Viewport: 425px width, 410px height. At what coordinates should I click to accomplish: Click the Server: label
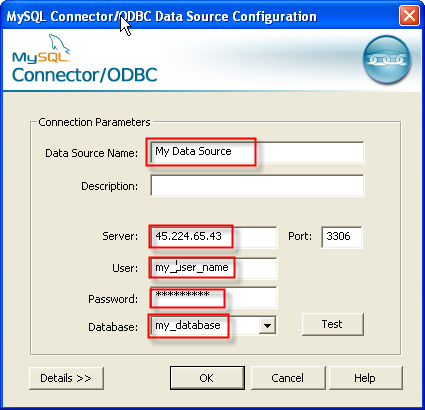click(x=120, y=236)
